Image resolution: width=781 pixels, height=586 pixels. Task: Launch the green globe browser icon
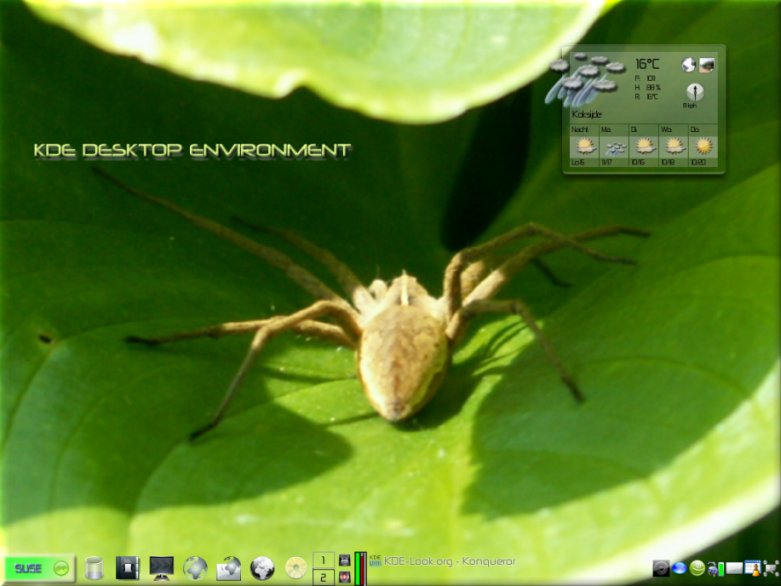pos(195,568)
